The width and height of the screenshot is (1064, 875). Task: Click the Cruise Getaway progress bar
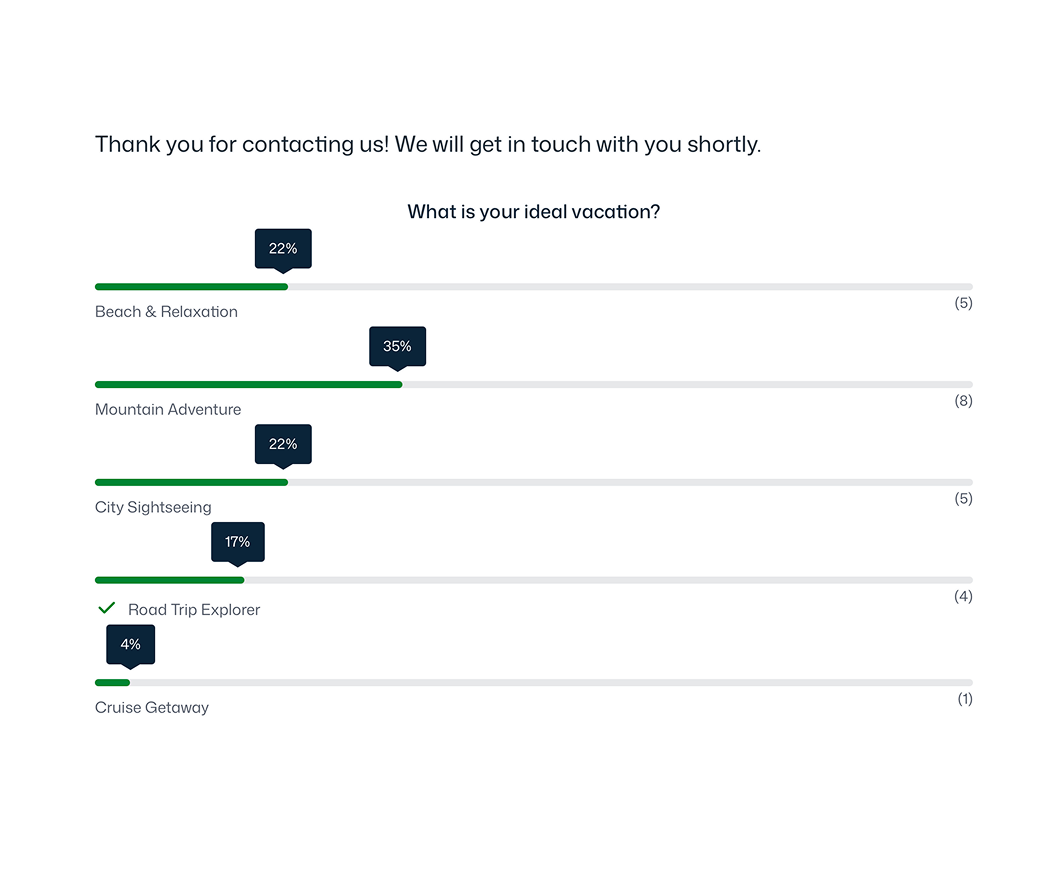point(533,682)
